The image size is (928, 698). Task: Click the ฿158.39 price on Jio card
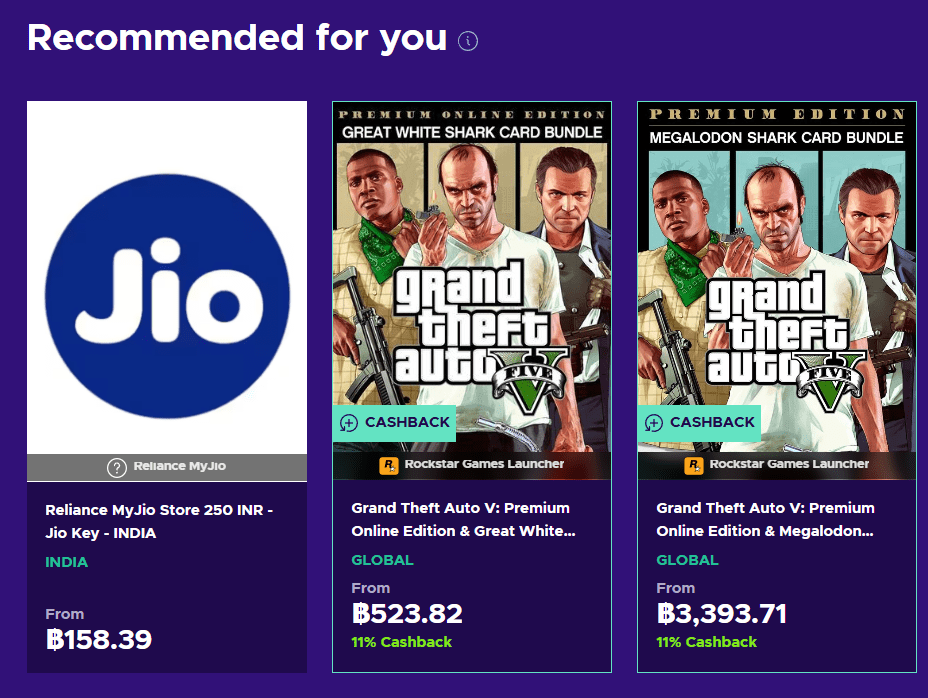99,640
